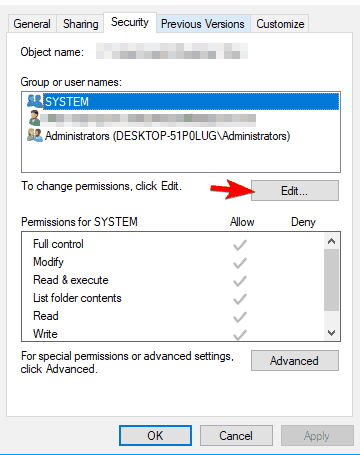Click the permissions list scrollbar thumb
Viewport: 360px width, 455px height.
click(331, 280)
